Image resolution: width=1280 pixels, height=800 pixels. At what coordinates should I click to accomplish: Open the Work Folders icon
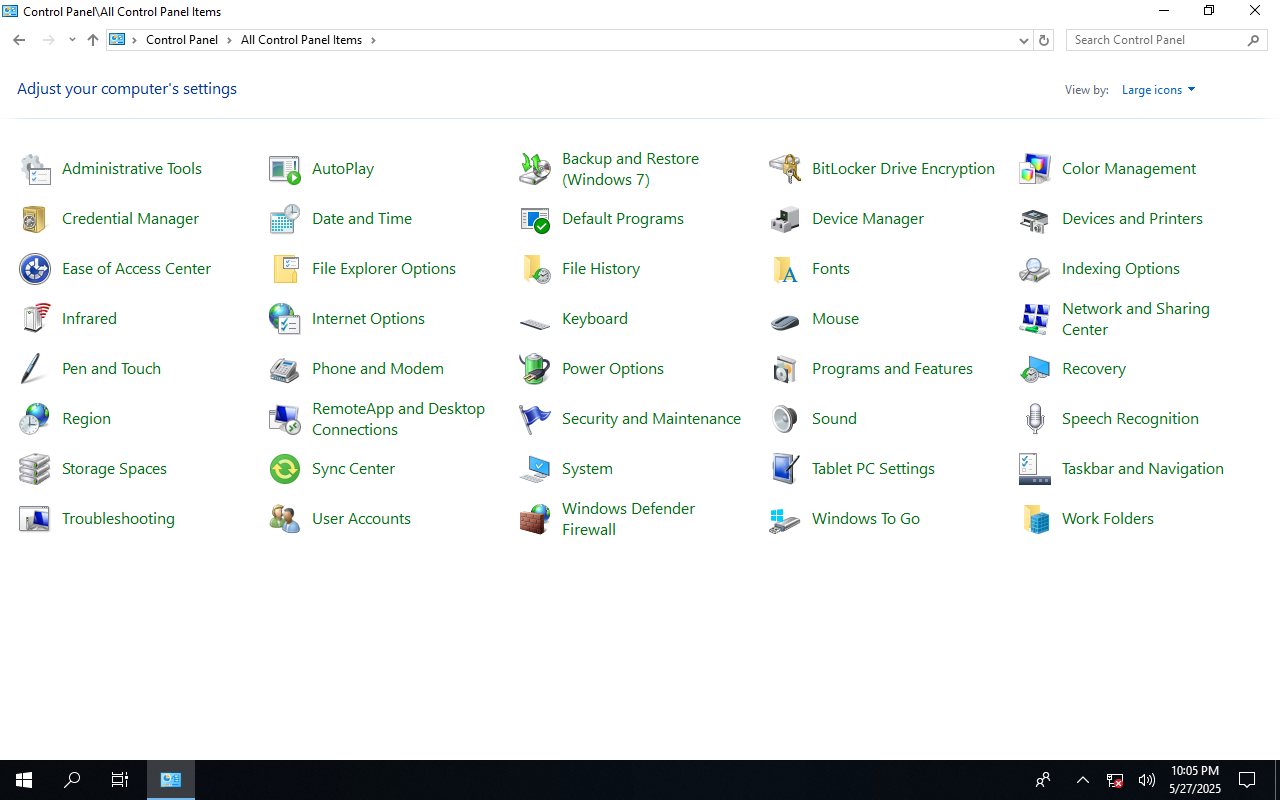pos(1035,519)
